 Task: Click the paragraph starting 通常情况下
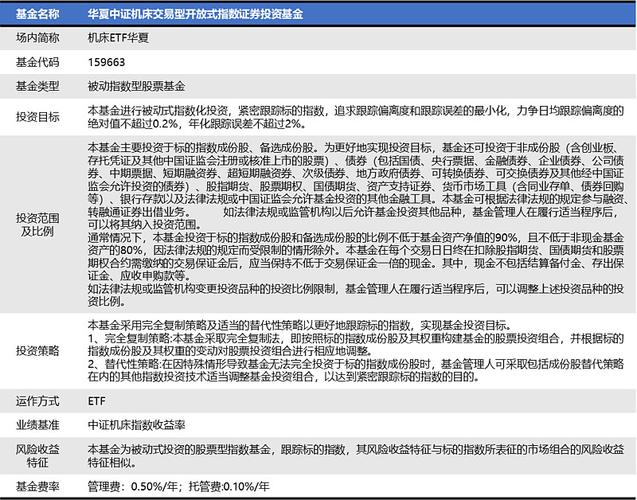point(355,257)
